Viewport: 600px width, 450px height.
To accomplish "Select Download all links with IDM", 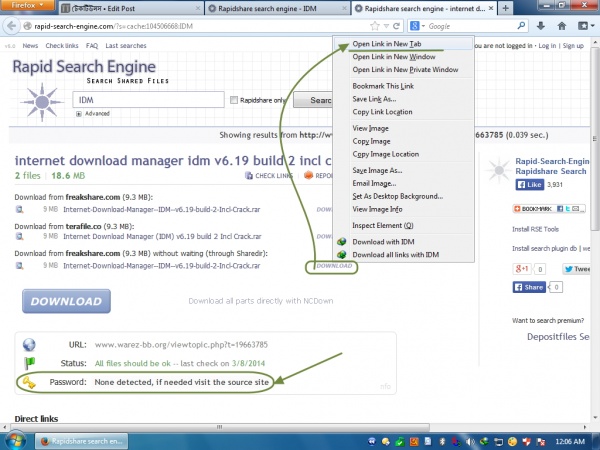I will coord(403,255).
